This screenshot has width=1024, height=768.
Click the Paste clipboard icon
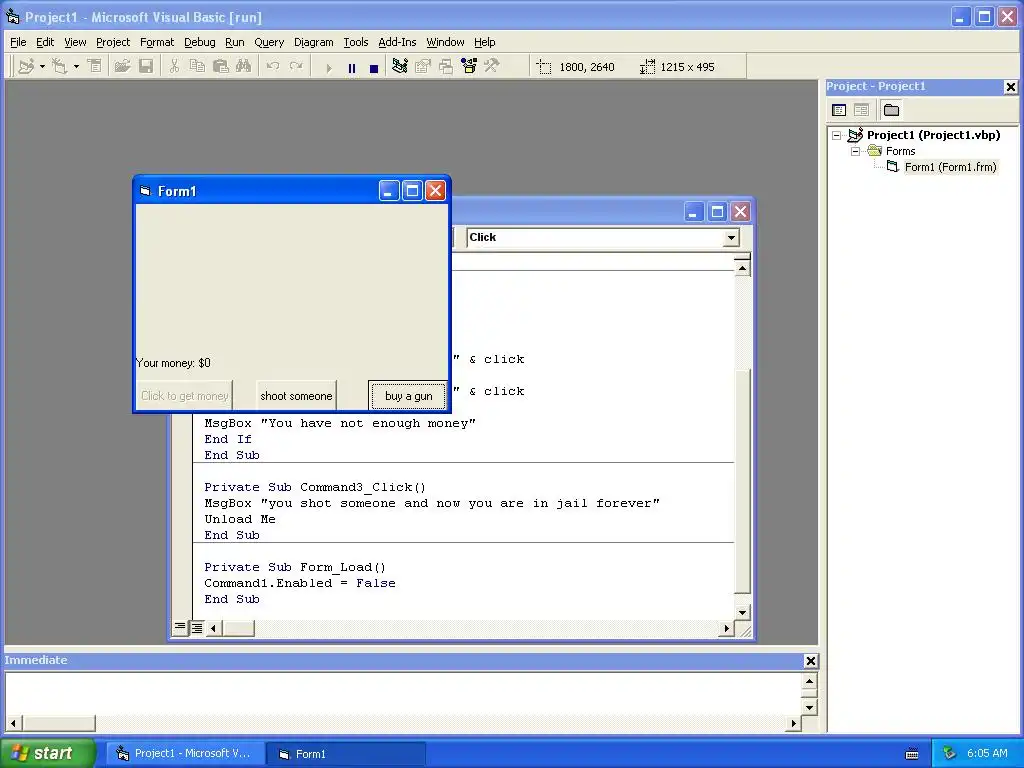tap(220, 66)
